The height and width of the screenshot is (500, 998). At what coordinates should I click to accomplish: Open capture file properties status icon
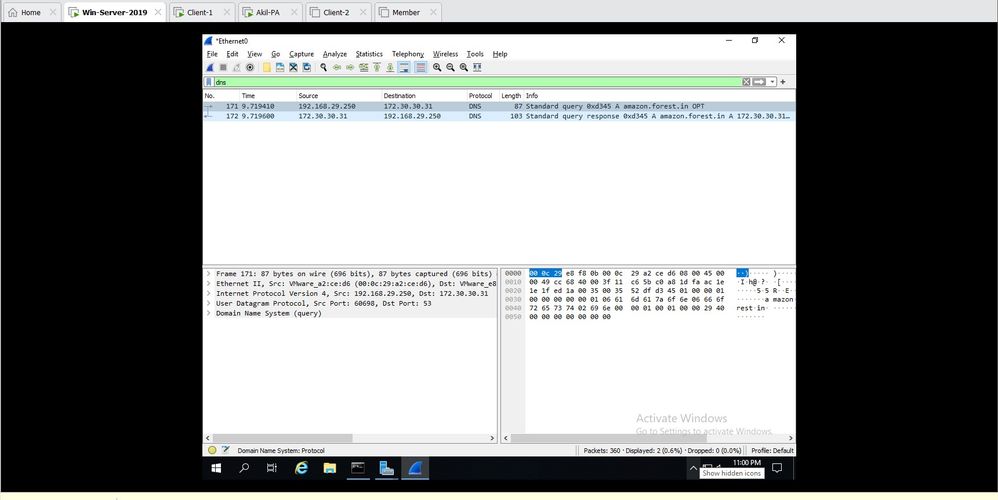pos(225,450)
